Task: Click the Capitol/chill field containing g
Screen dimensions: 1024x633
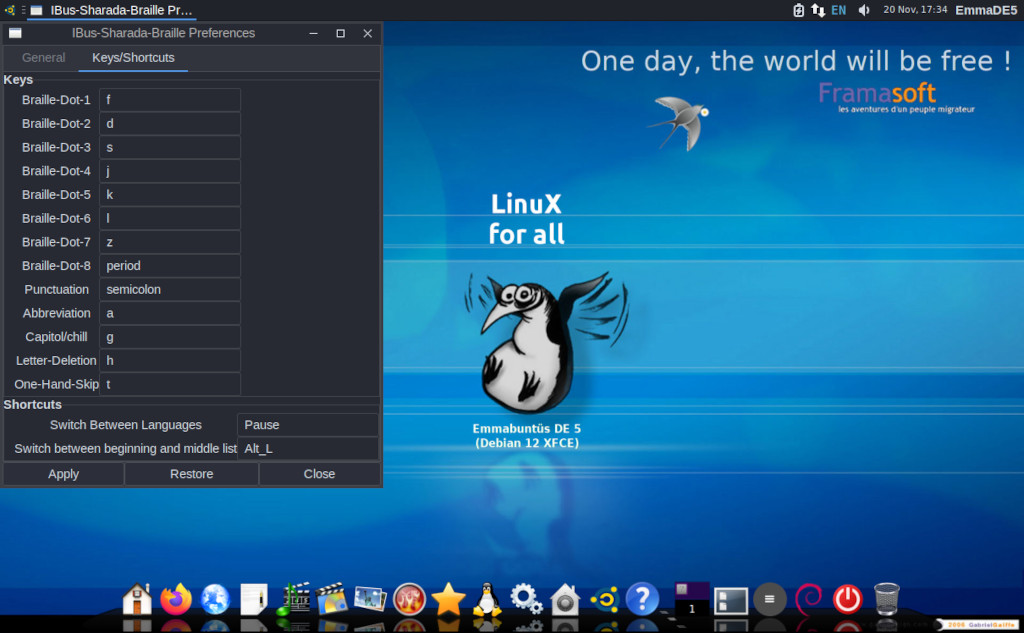Action: [170, 337]
